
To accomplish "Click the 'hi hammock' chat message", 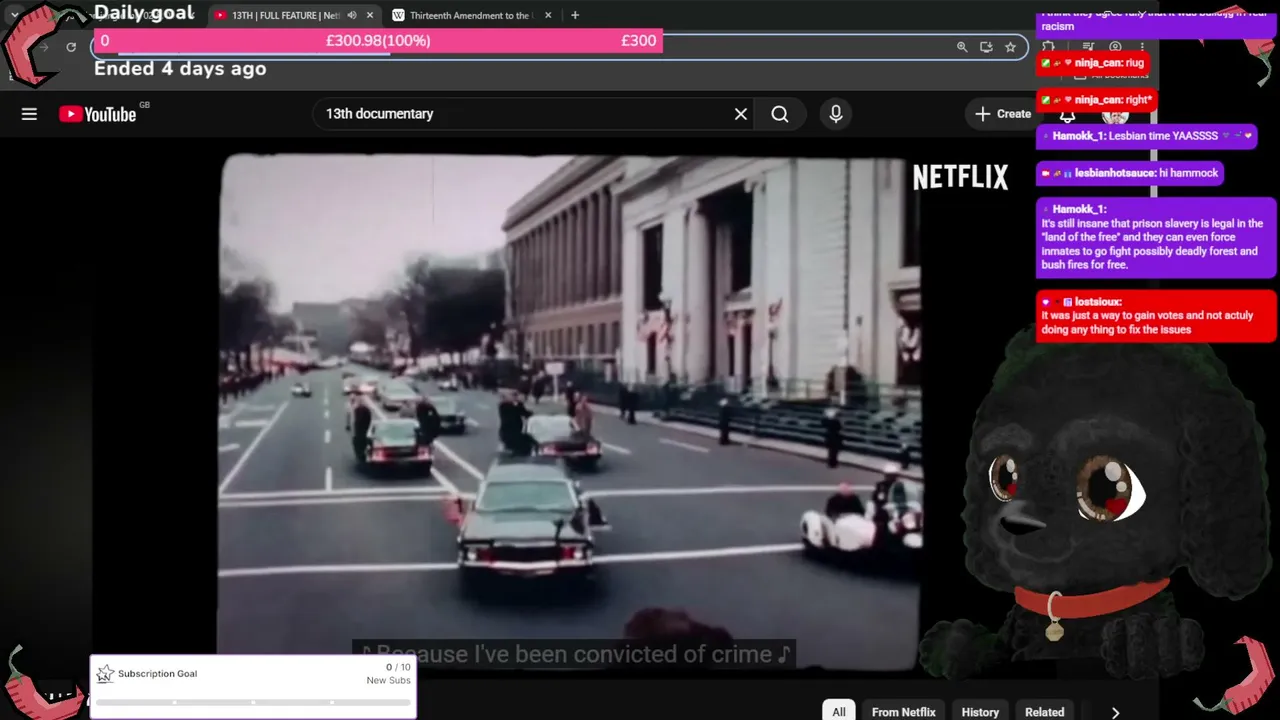I will click(1129, 173).
